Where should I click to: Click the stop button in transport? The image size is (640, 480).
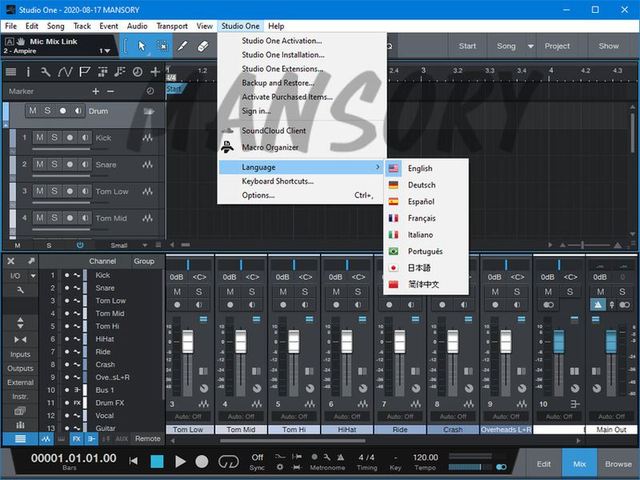156,461
